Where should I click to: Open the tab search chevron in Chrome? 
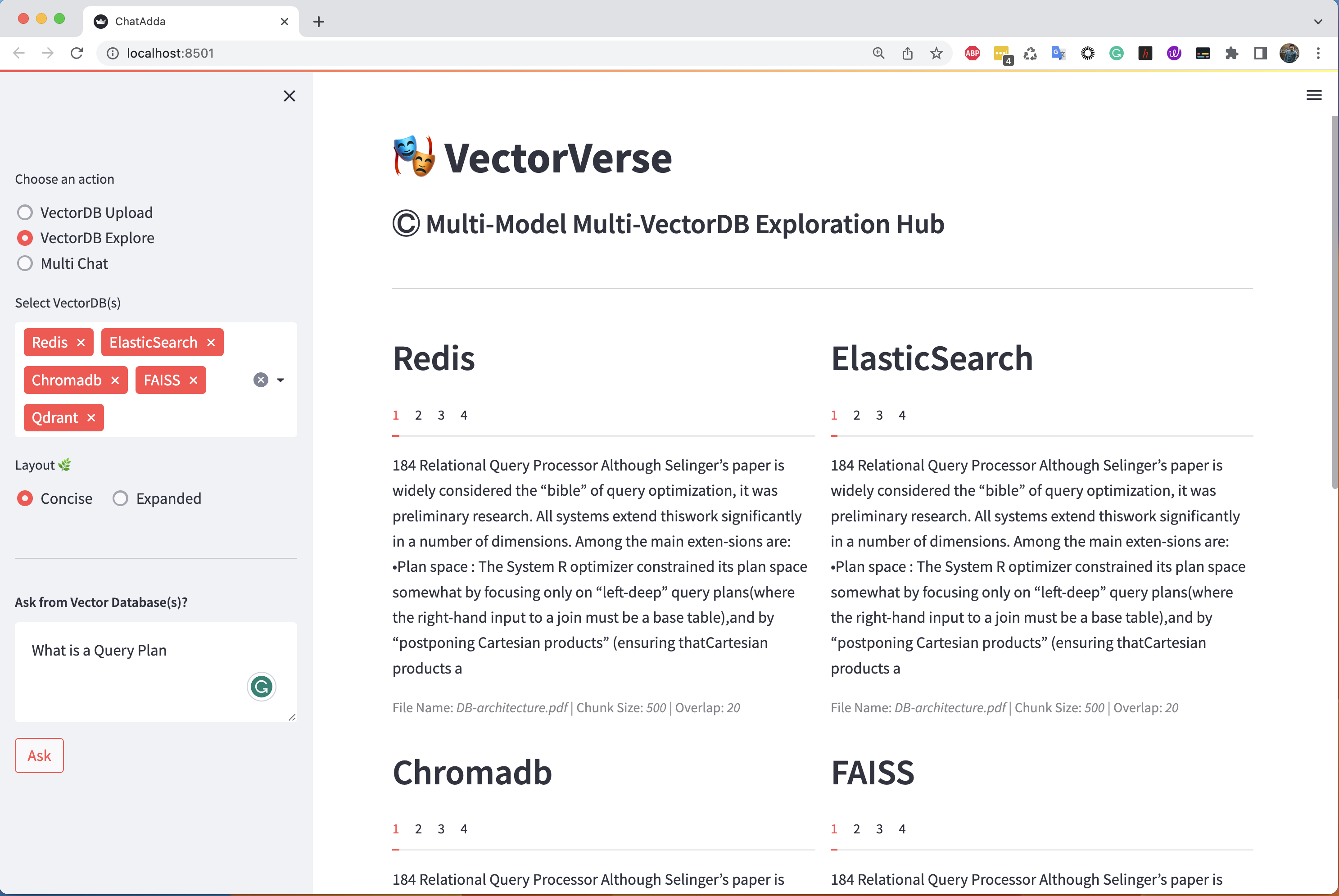click(1318, 22)
